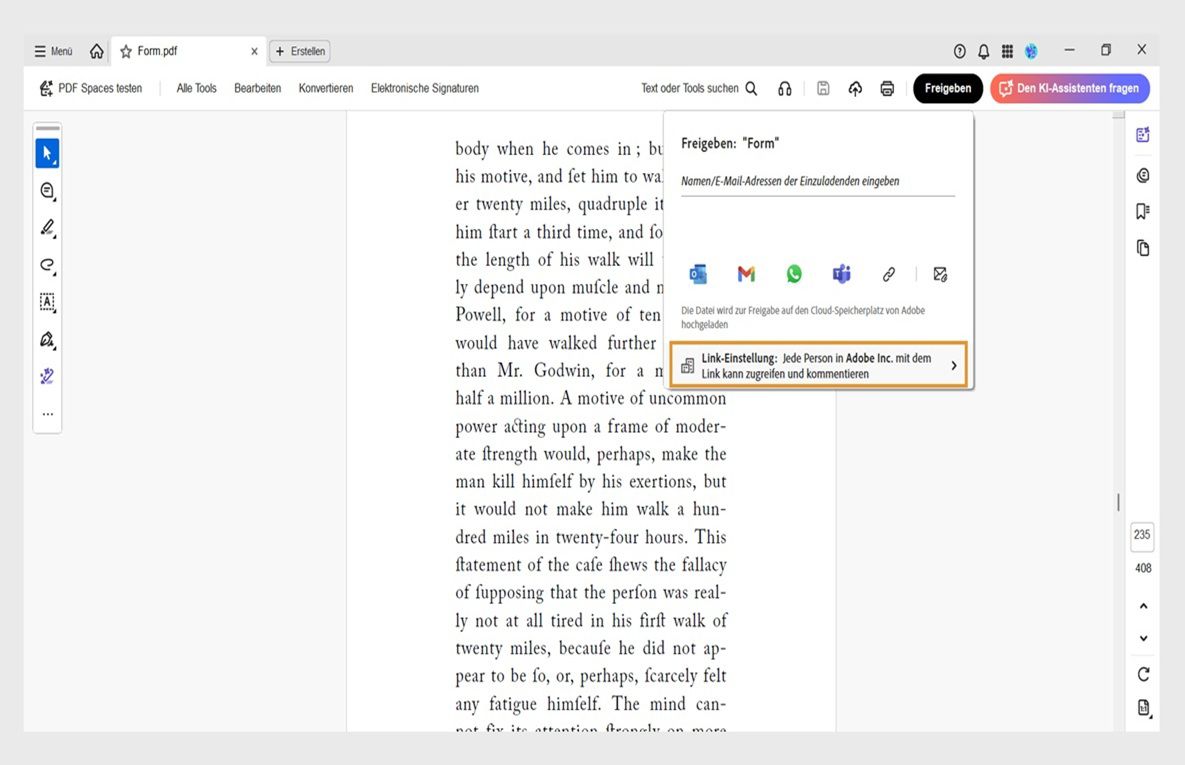Print the document via the printer icon
This screenshot has height=765, width=1185.
887,88
